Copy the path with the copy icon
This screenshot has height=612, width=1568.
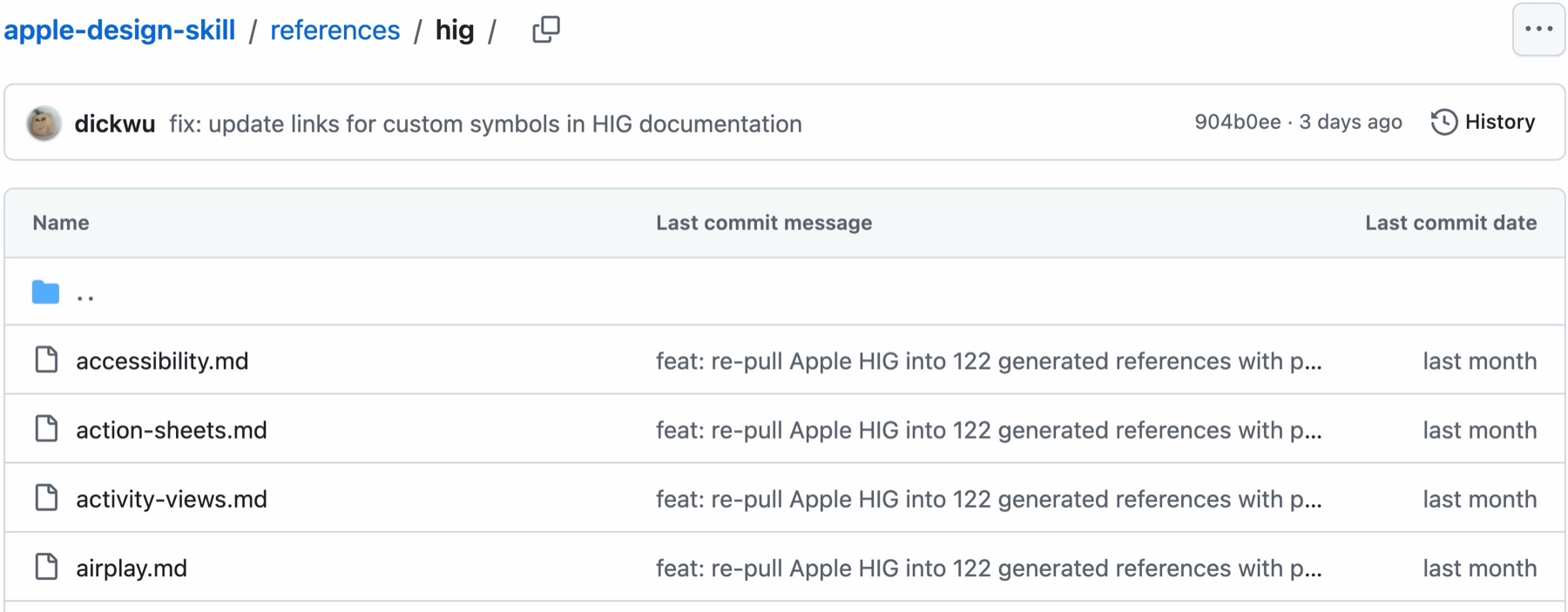click(x=546, y=30)
